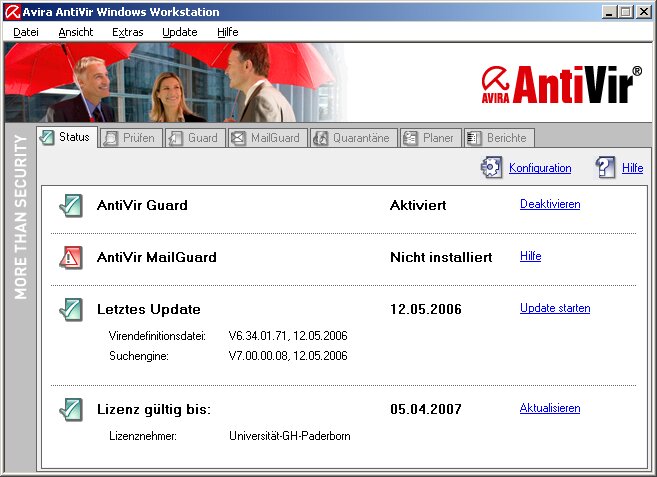Click the Lizenznehmer label
Viewport: 657px width, 477px height.
pos(143,436)
